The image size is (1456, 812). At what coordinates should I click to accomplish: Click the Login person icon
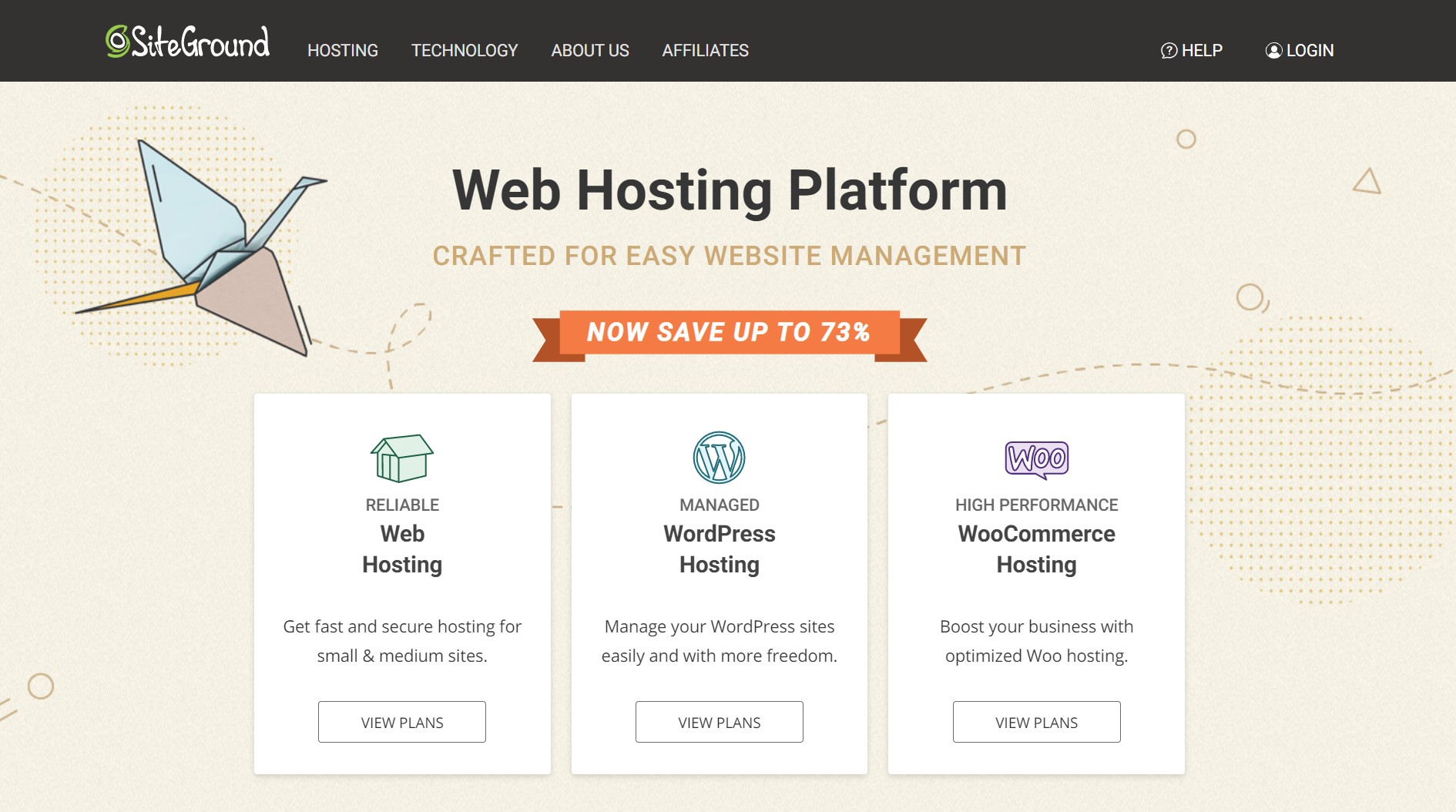[1273, 50]
